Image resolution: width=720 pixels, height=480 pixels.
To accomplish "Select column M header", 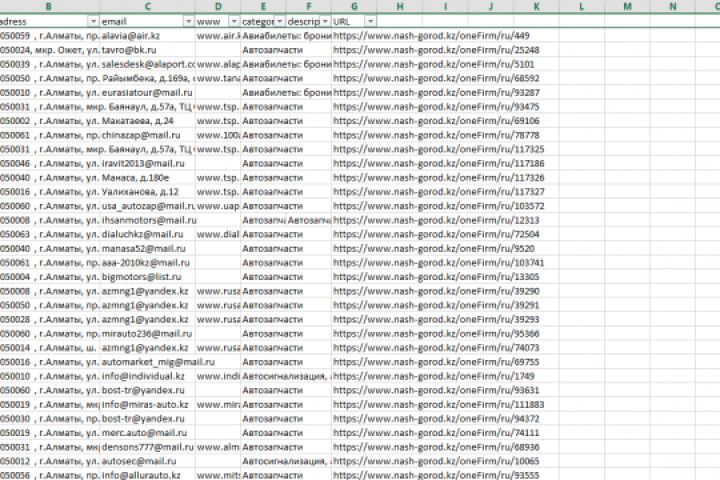I will click(627, 6).
